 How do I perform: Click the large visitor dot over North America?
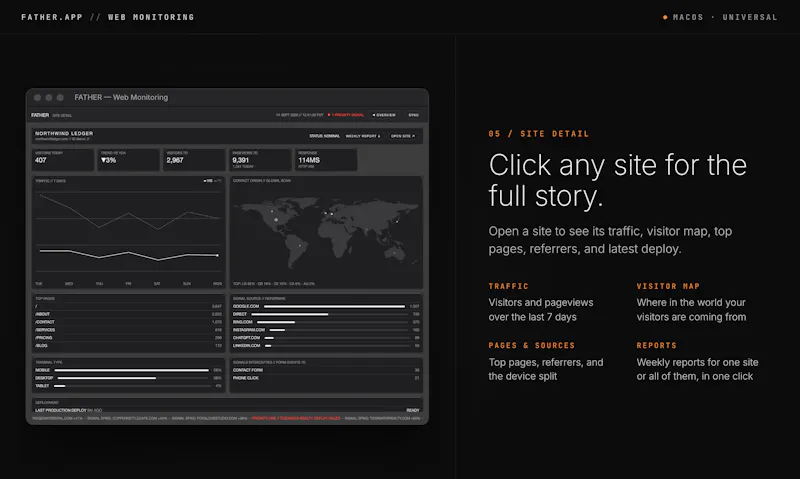[x=276, y=220]
